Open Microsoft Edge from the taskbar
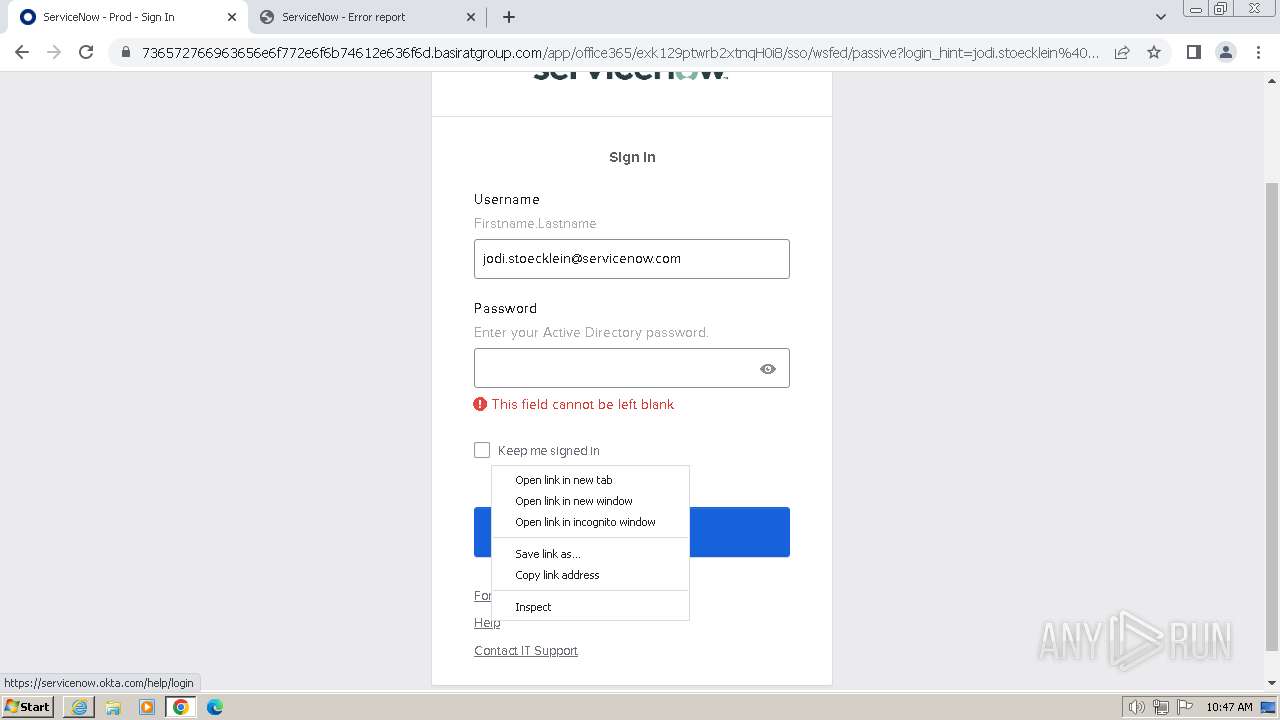Screen dimensions: 1280x720 pyautogui.click(x=215, y=707)
